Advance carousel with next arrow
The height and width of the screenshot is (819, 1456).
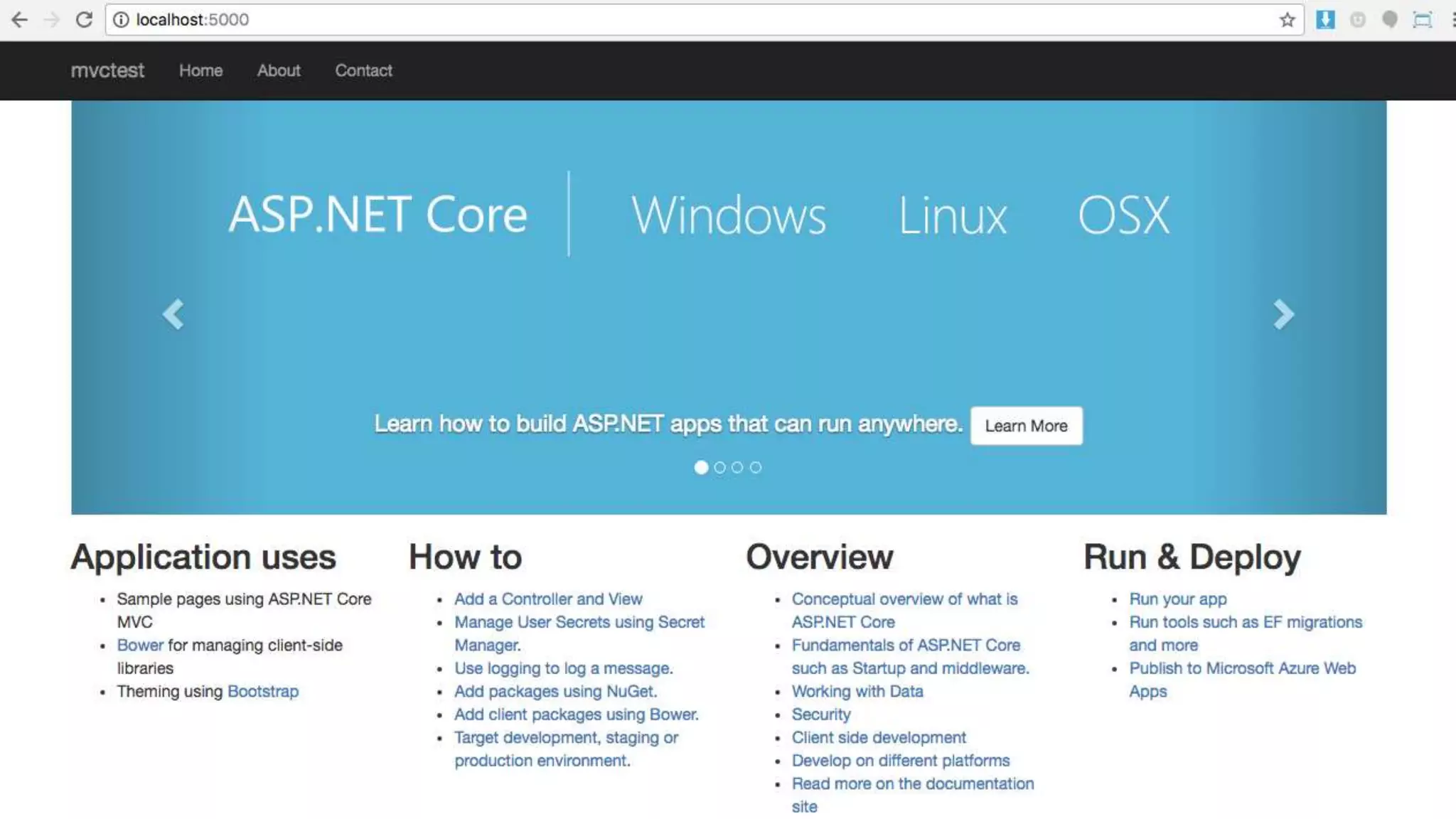tap(1283, 314)
